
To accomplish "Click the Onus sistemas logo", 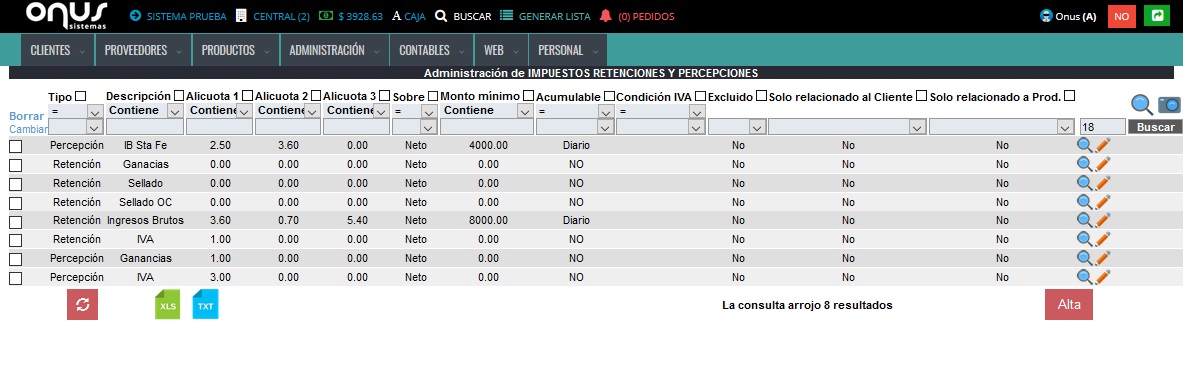I will 67,16.
